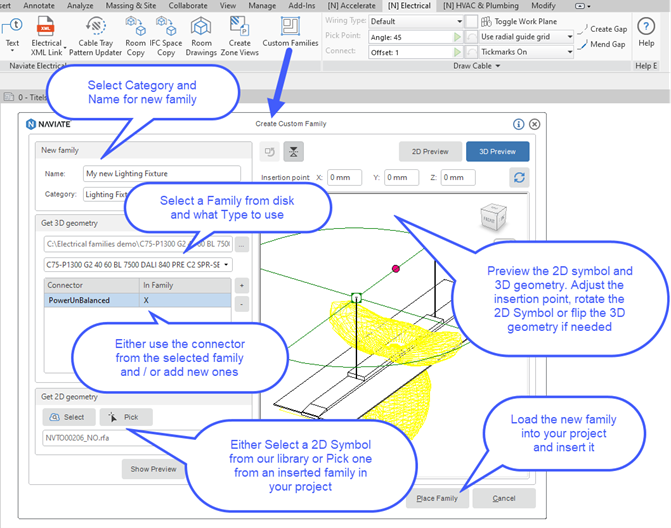
Task: Click the Connector column header
Action: point(92,285)
